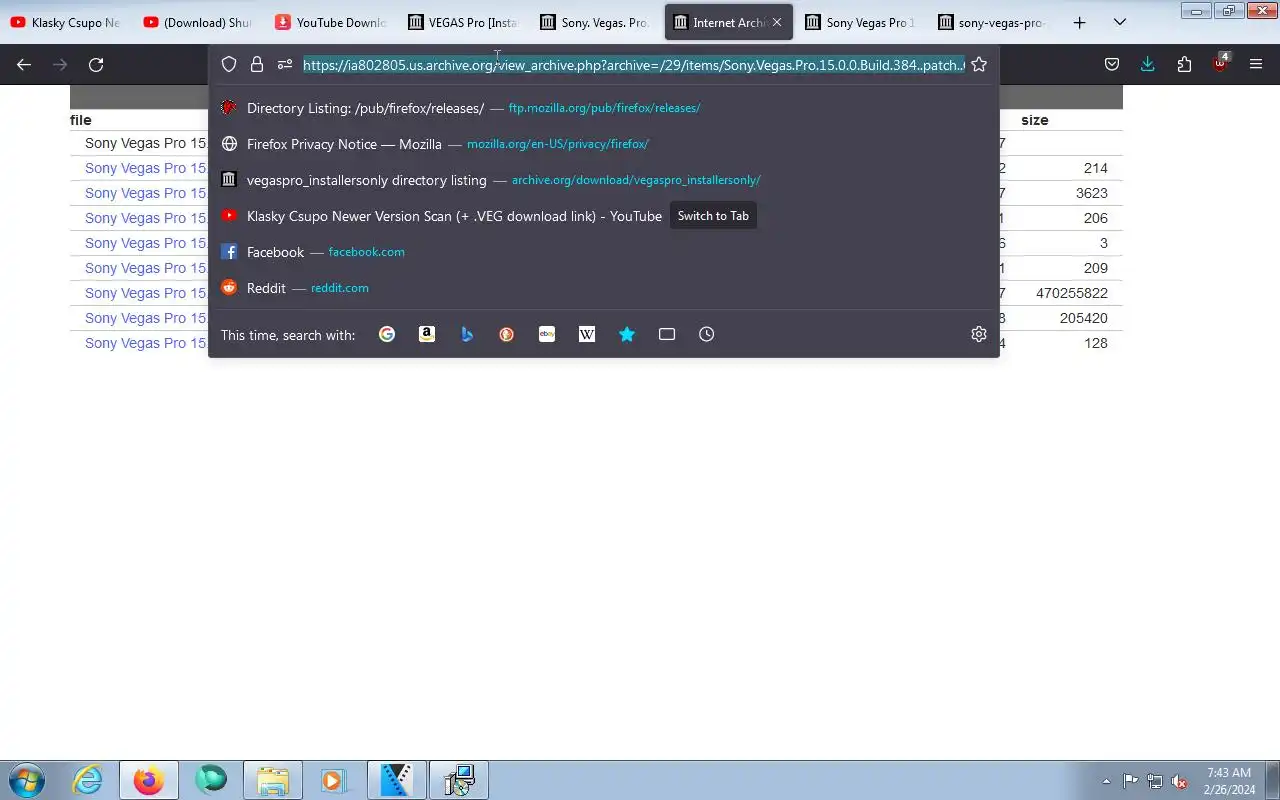Screen dimensions: 1280x800
Task: Select Directory Listing /pub/firefox/releases/ suggestion
Action: [x=604, y=108]
